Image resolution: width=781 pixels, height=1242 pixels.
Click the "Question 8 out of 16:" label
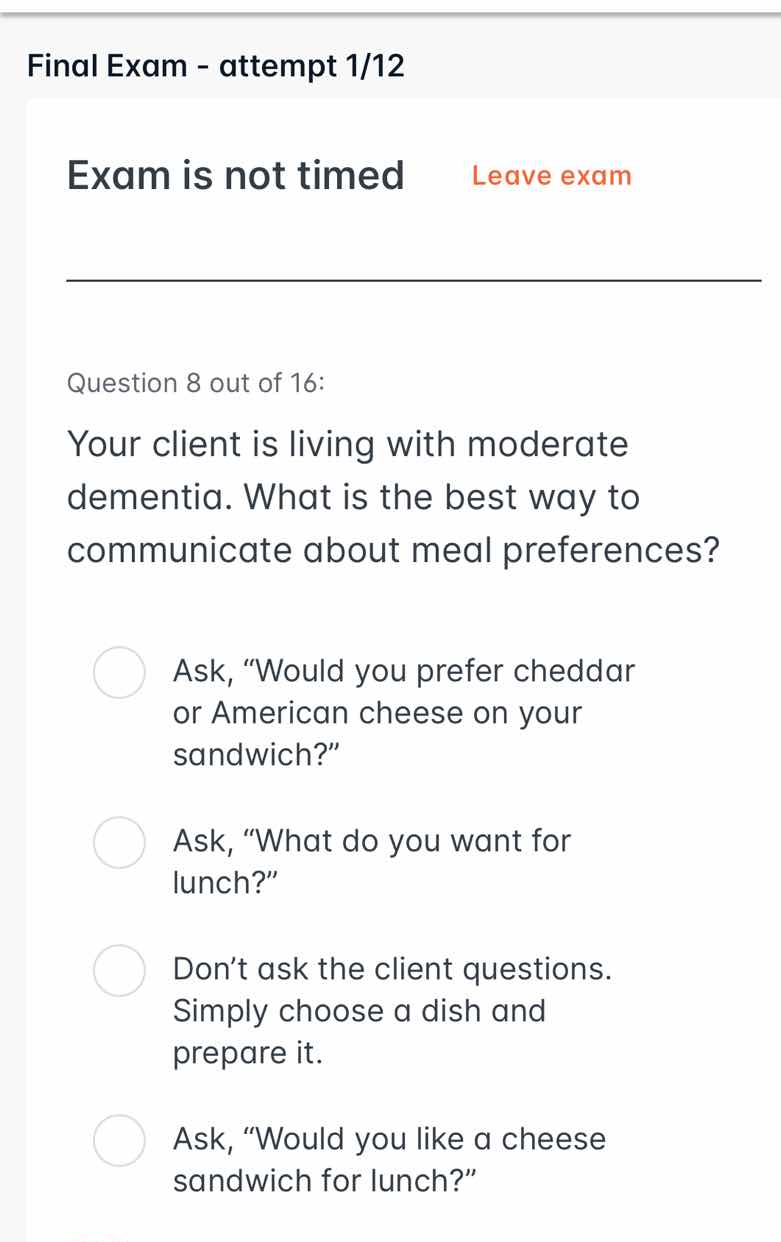[196, 383]
